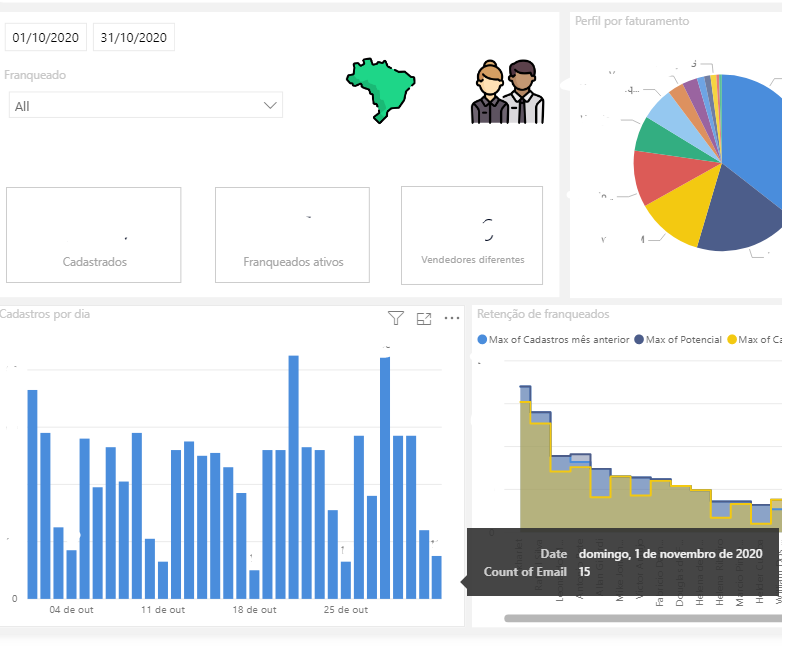Edit the end date 31/10/2020
This screenshot has height=657, width=792.
click(x=134, y=37)
